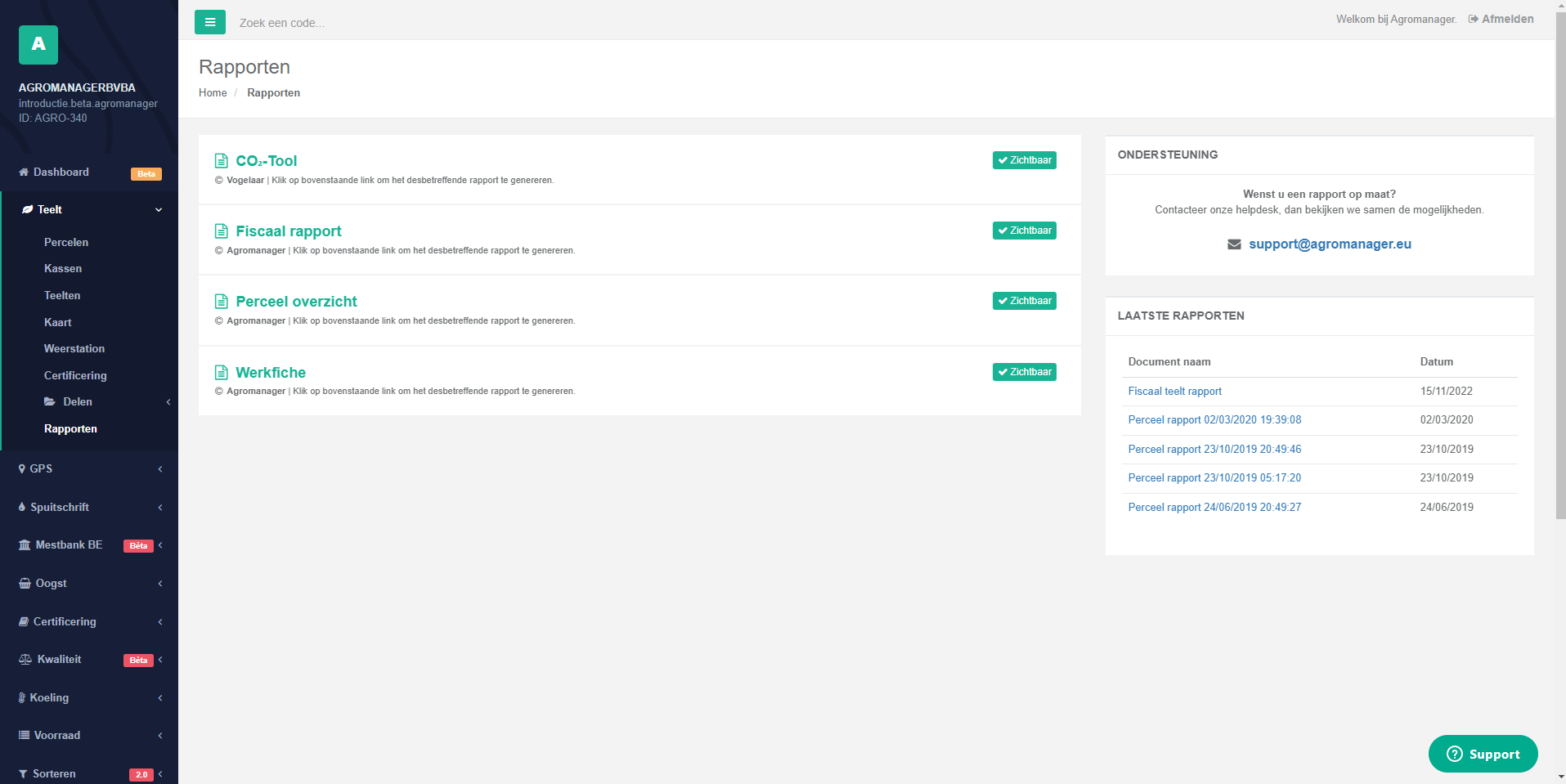
Task: Click Home in the breadcrumb
Action: 213,93
